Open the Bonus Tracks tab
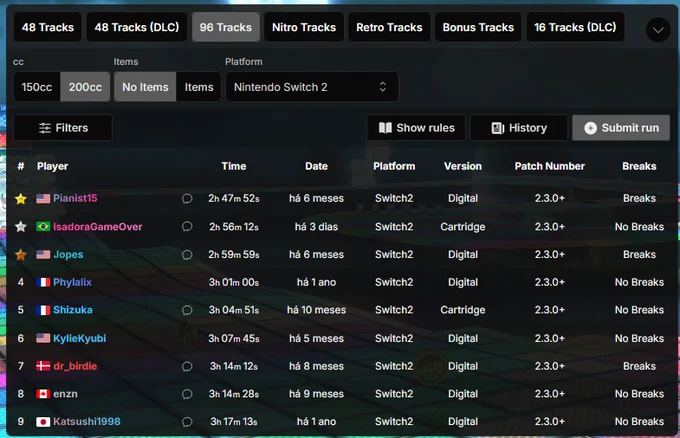The width and height of the screenshot is (680, 438). pyautogui.click(x=478, y=27)
